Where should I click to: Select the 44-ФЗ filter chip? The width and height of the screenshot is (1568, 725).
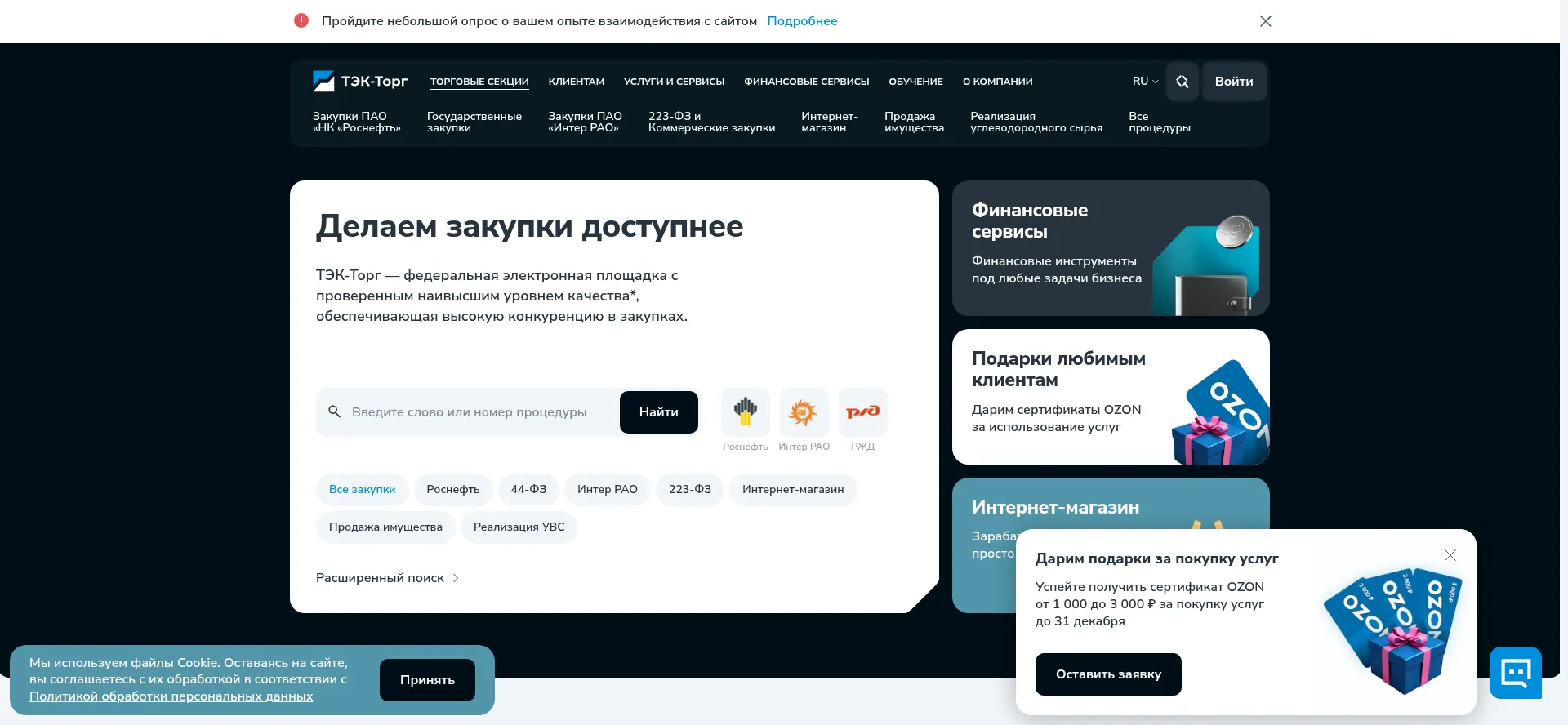pyautogui.click(x=528, y=490)
